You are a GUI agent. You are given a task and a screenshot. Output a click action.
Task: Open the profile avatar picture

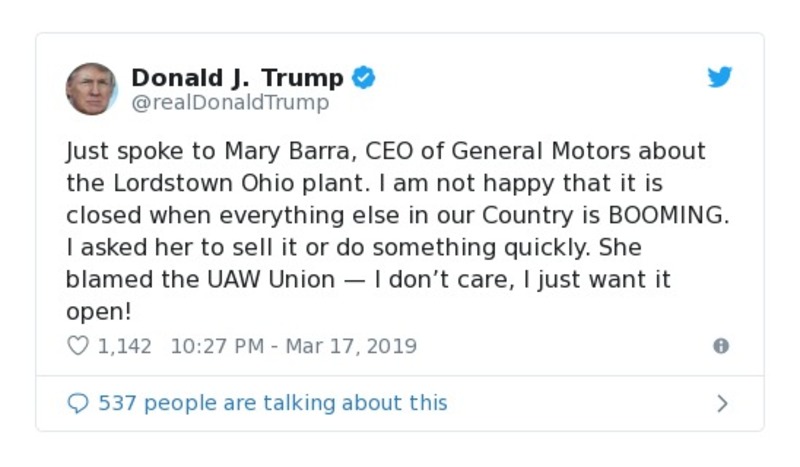91,89
